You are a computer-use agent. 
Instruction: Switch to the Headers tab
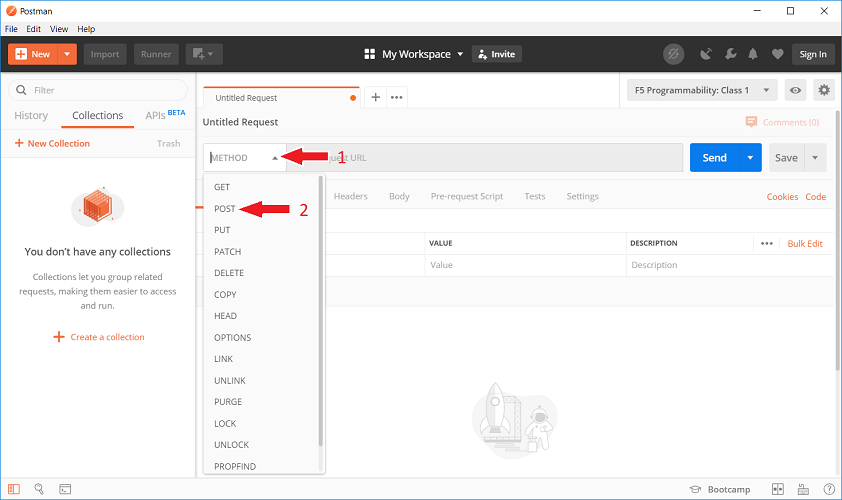point(351,197)
